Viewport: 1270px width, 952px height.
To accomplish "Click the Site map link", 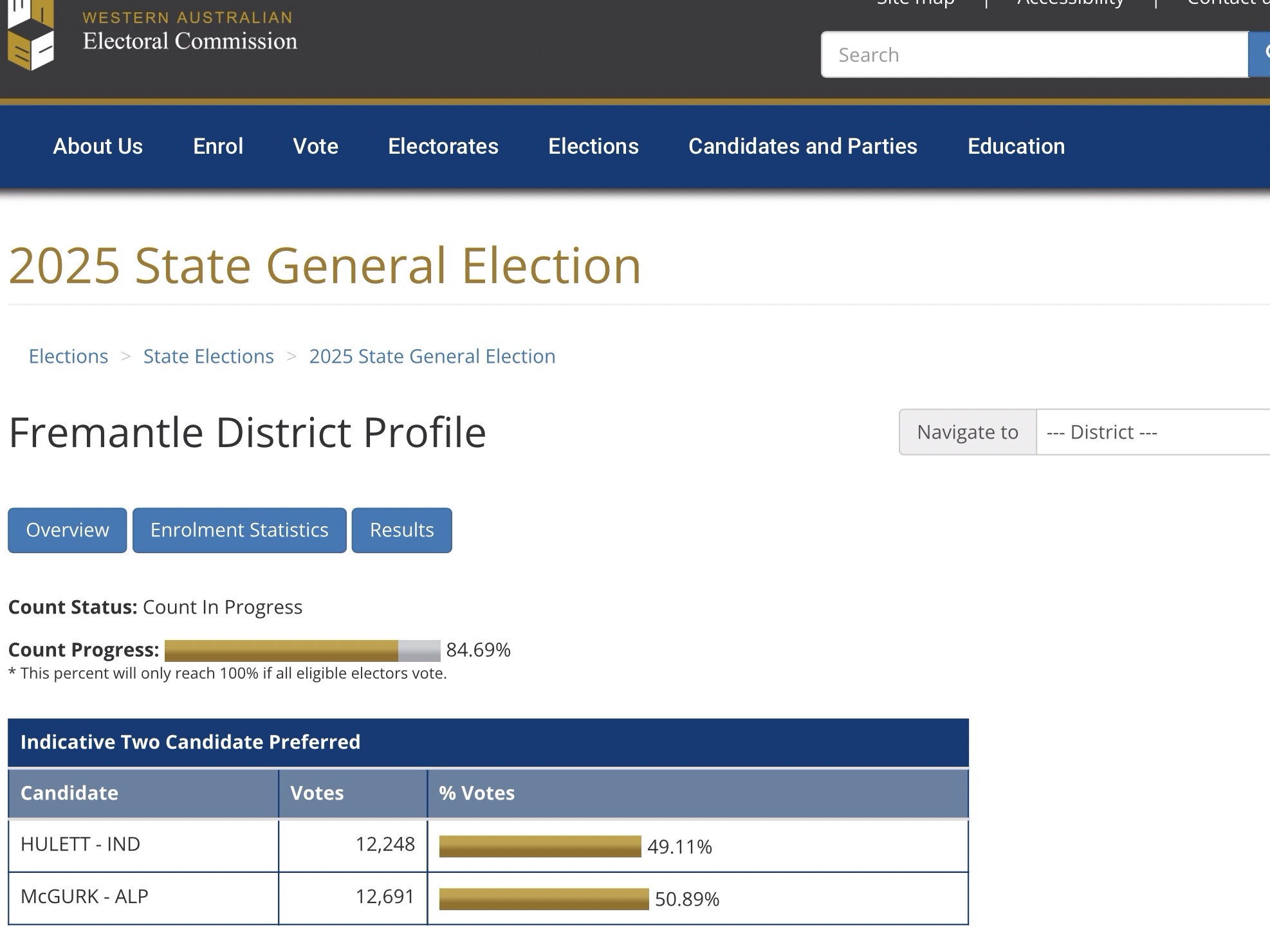I will 916,3.
